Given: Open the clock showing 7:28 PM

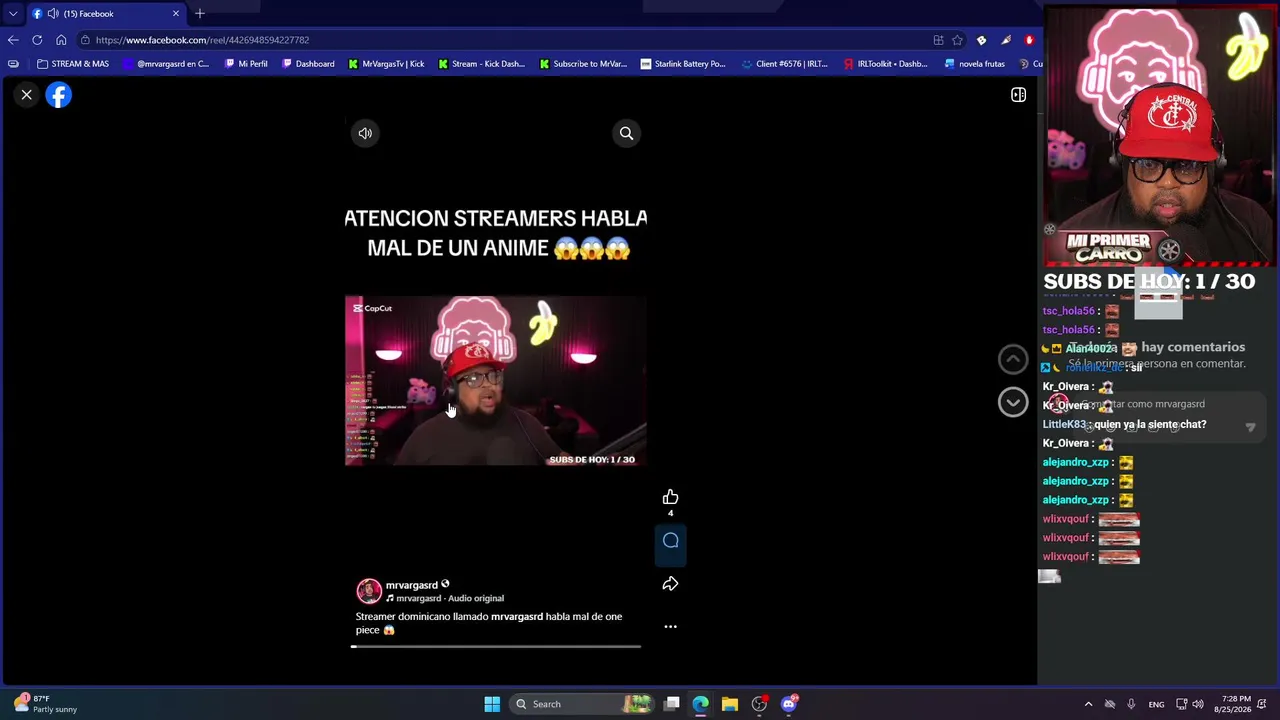Looking at the screenshot, I should (x=1233, y=704).
